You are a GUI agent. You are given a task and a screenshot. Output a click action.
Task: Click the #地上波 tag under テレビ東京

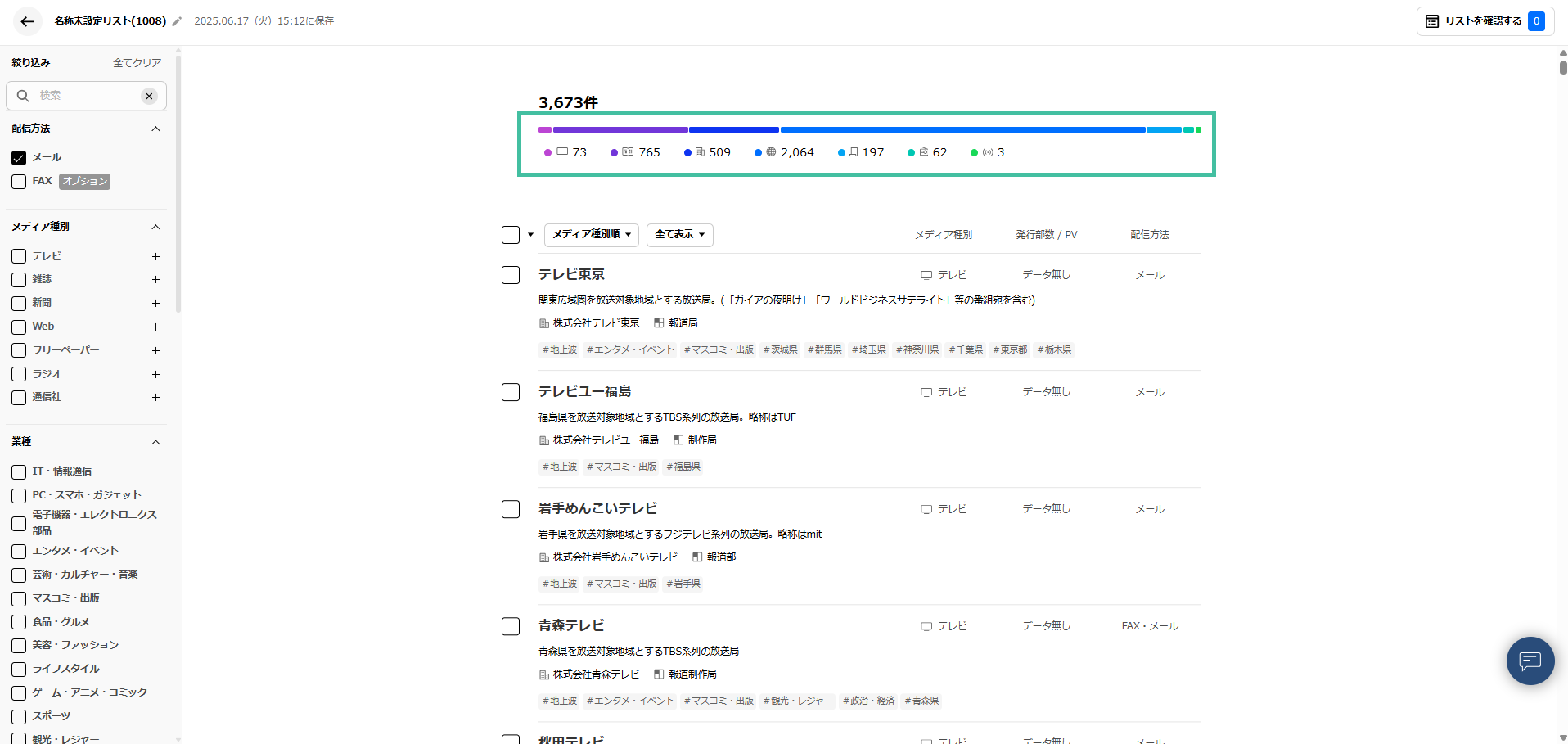tap(560, 349)
